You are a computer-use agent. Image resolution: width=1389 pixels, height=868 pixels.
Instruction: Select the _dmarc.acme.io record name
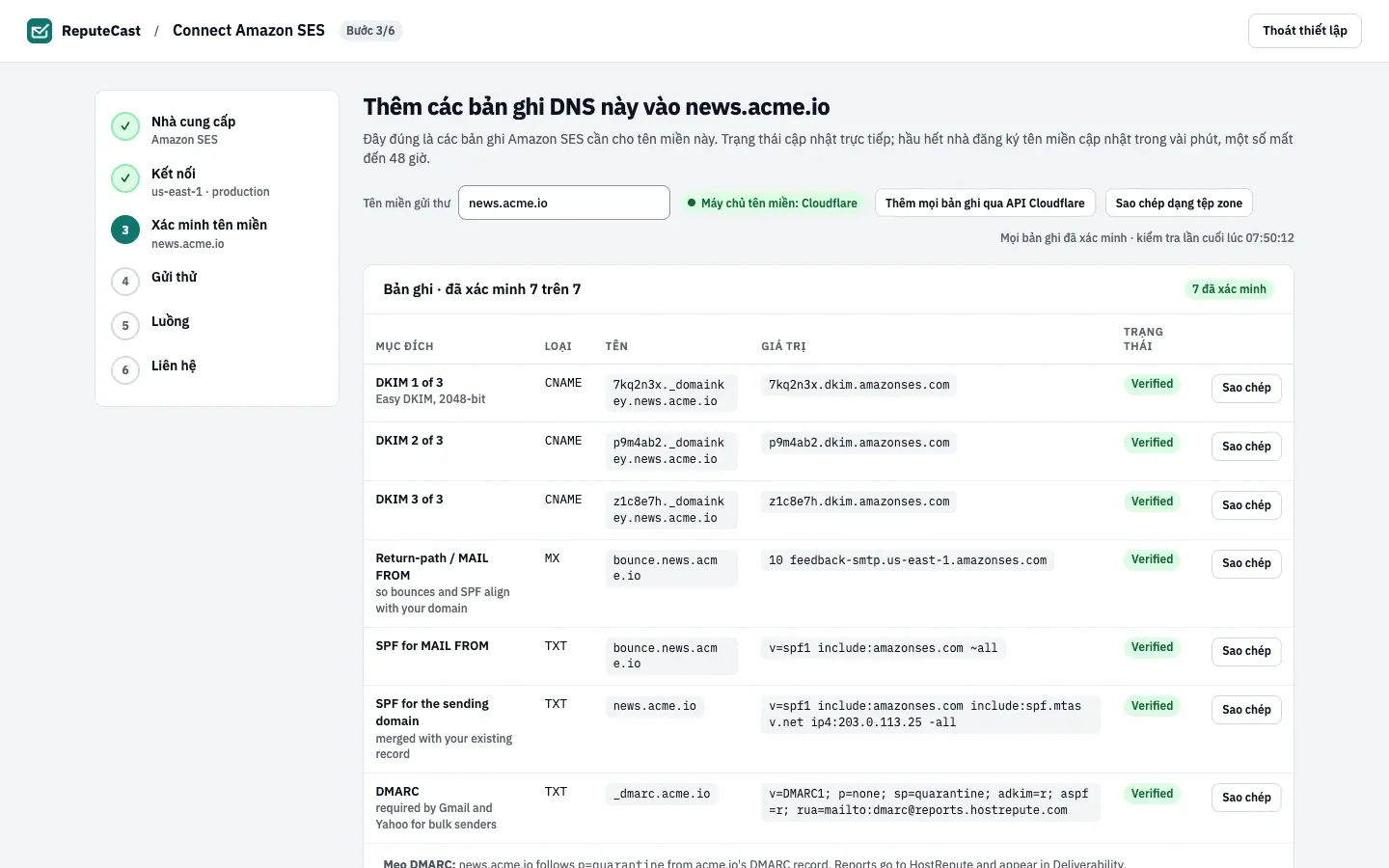662,794
